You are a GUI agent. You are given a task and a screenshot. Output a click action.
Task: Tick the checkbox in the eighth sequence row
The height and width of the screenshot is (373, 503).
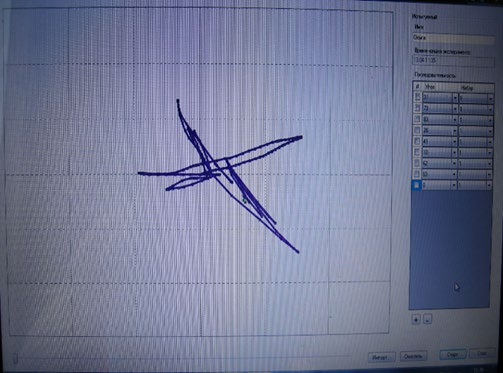(x=417, y=174)
